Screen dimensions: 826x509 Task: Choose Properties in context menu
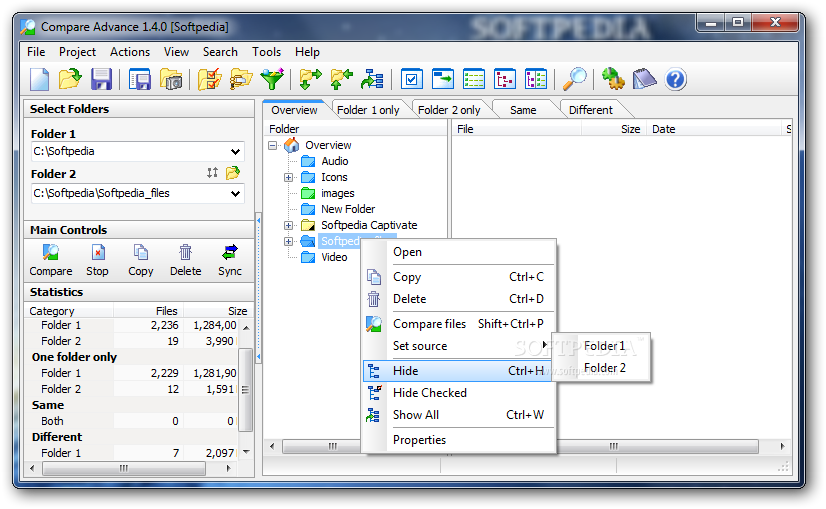(457, 440)
